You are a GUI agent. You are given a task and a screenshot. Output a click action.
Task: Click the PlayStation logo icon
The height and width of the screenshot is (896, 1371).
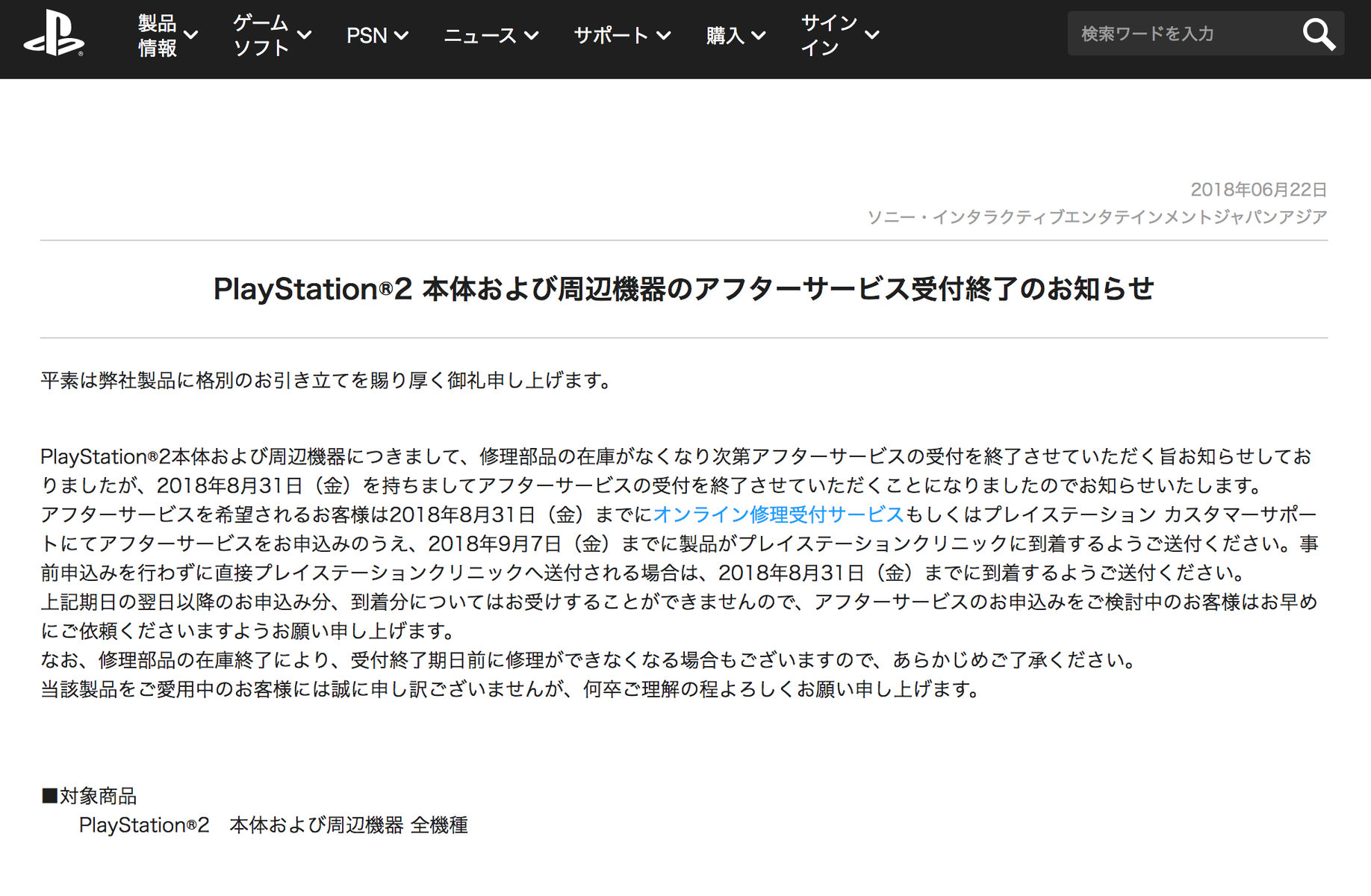click(54, 34)
